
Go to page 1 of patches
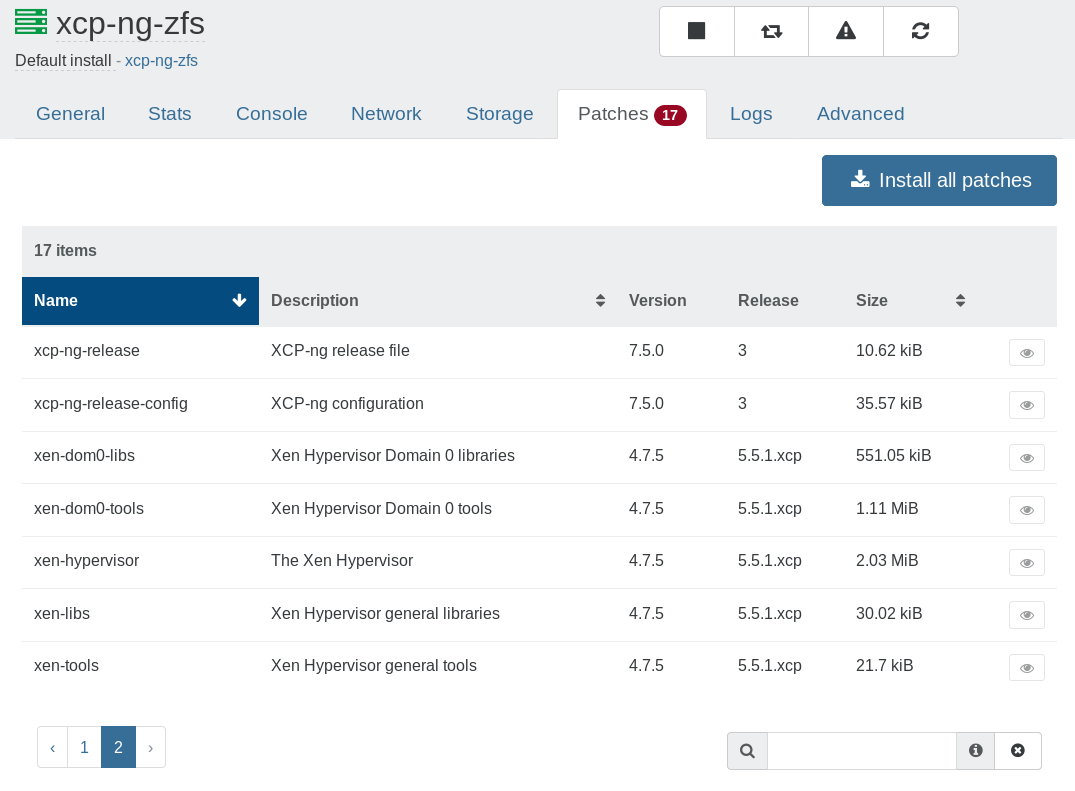pyautogui.click(x=84, y=747)
